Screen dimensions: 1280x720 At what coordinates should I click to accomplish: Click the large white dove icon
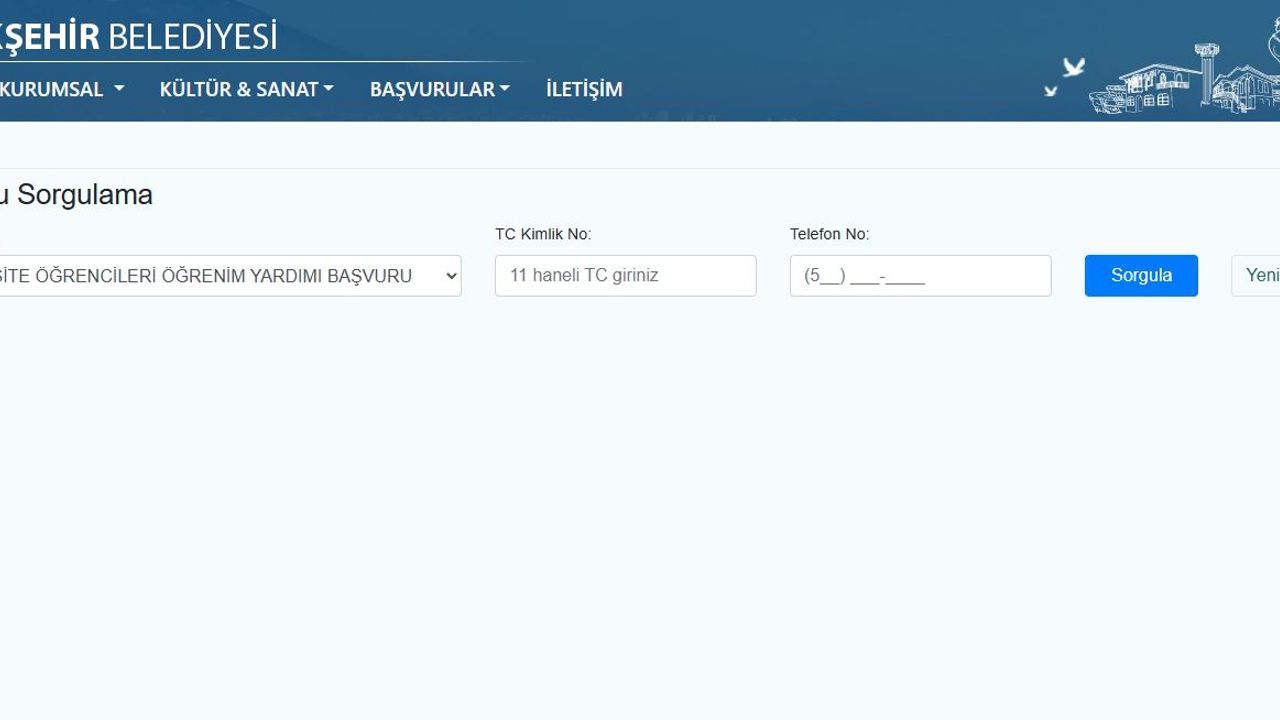[1073, 67]
